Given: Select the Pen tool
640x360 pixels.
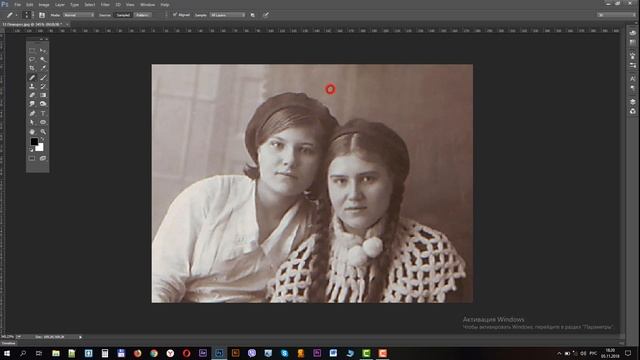Looking at the screenshot, I should [x=32, y=113].
